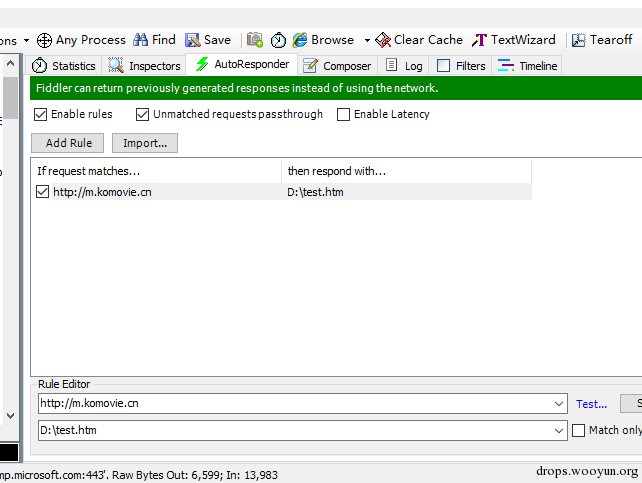Click the stopwatch timer toolbar icon
Viewport: 642px width, 483px height.
[x=278, y=40]
